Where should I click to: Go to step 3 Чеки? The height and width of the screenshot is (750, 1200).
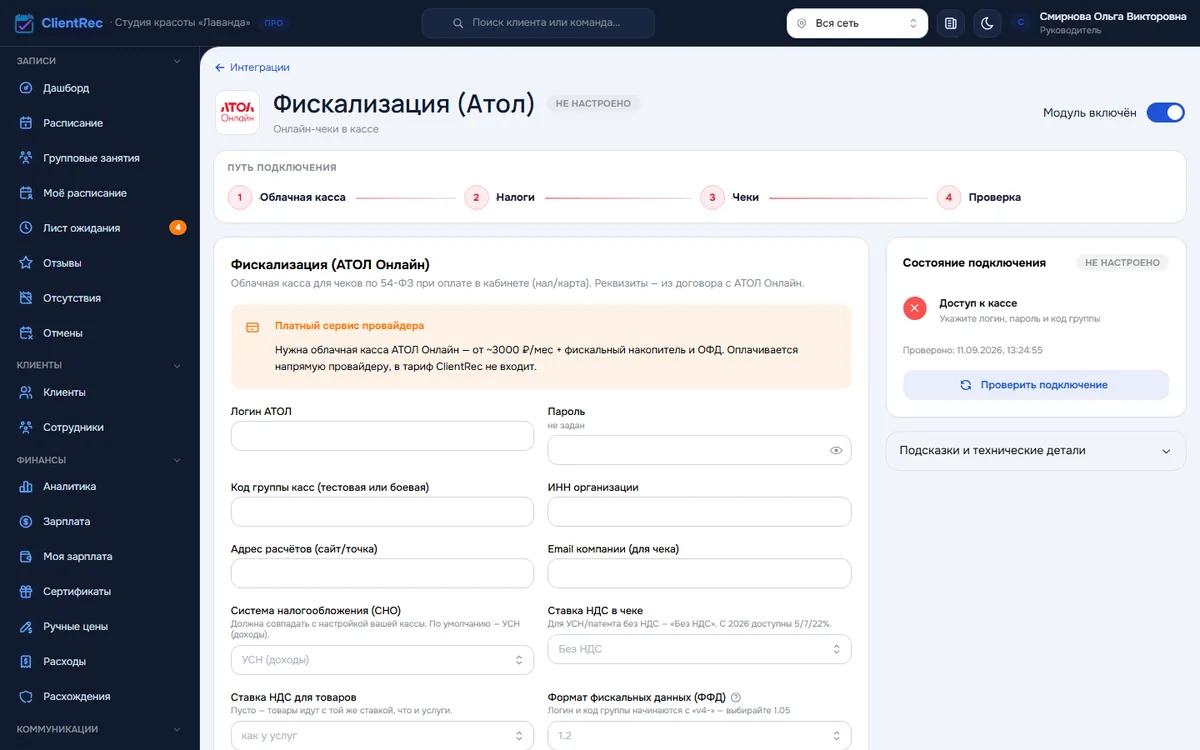coord(730,197)
